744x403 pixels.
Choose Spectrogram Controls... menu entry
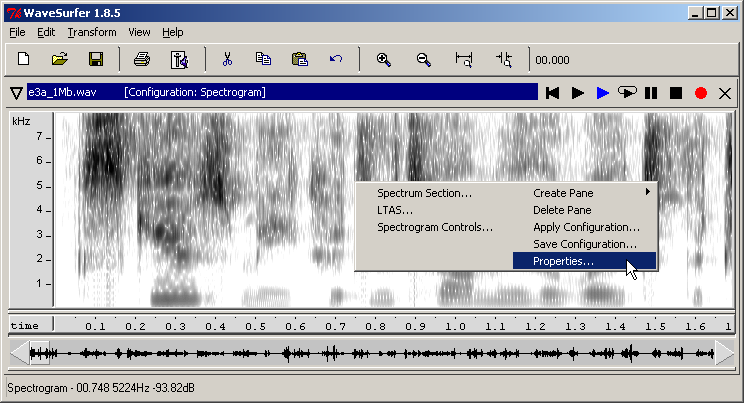click(x=435, y=227)
